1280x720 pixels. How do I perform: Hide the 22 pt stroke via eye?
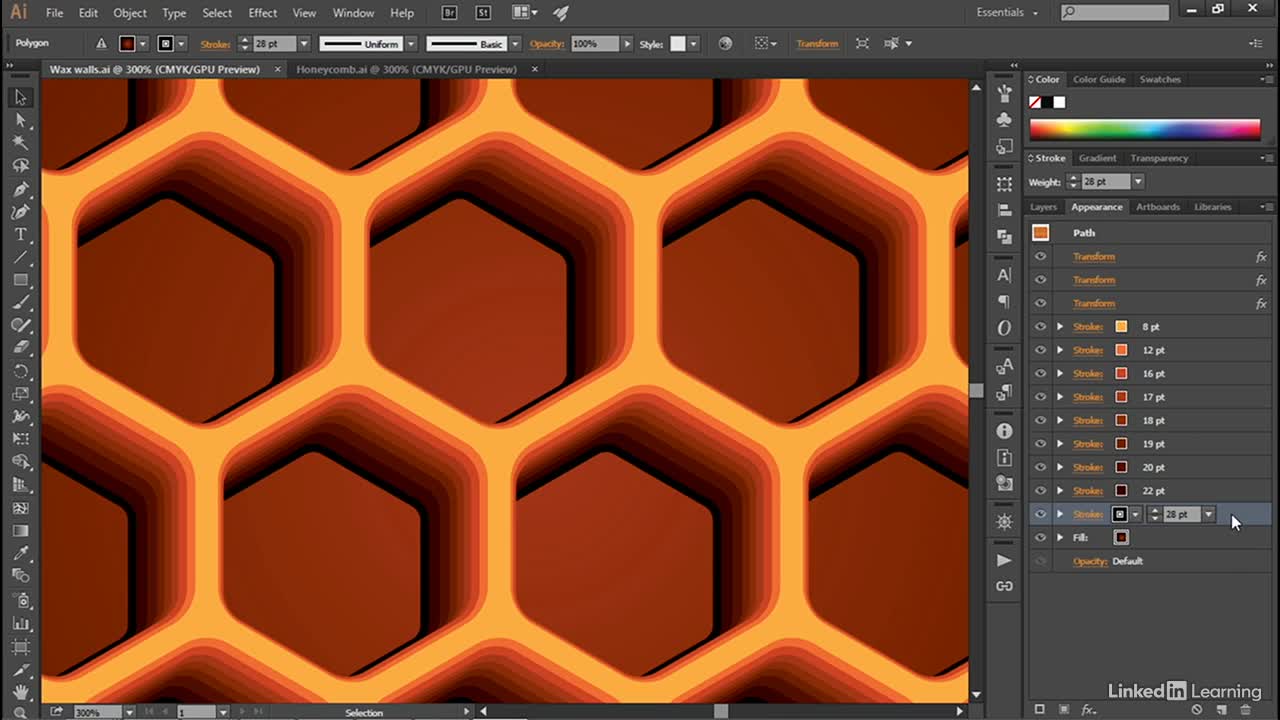pyautogui.click(x=1041, y=490)
